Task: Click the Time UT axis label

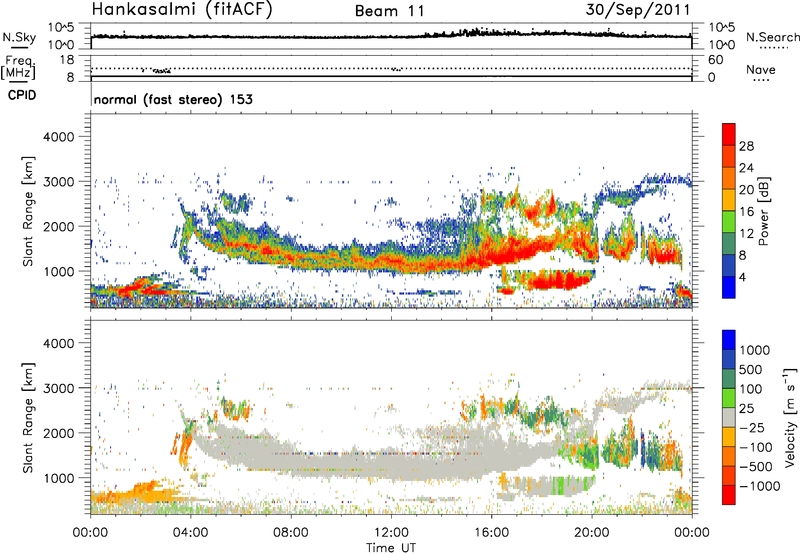Action: click(x=391, y=548)
